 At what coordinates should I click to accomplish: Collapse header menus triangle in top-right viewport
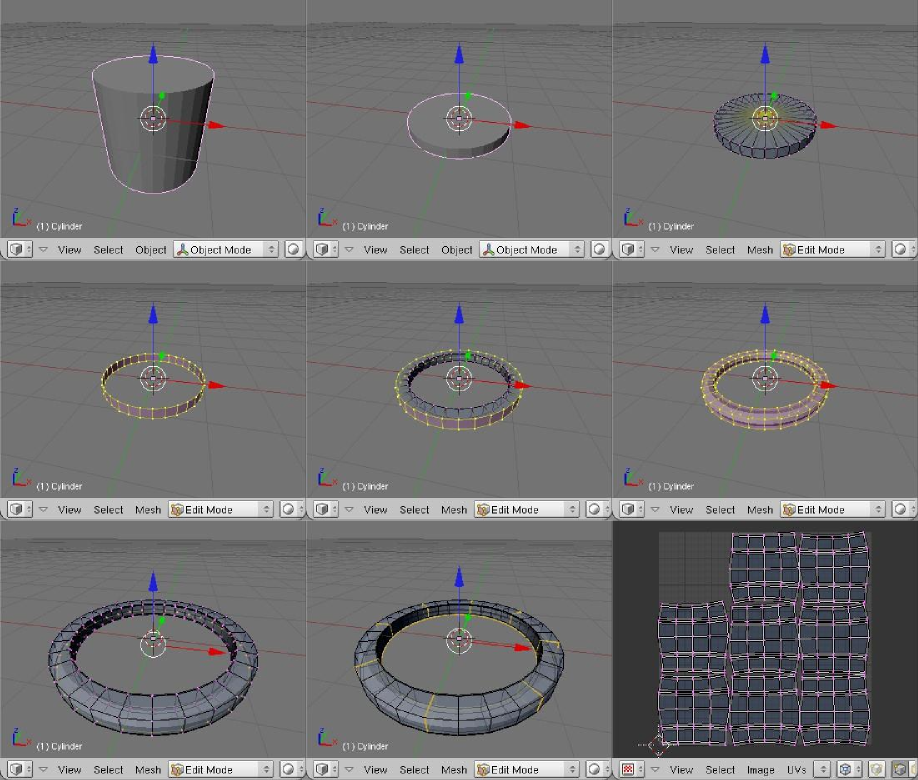pos(655,249)
